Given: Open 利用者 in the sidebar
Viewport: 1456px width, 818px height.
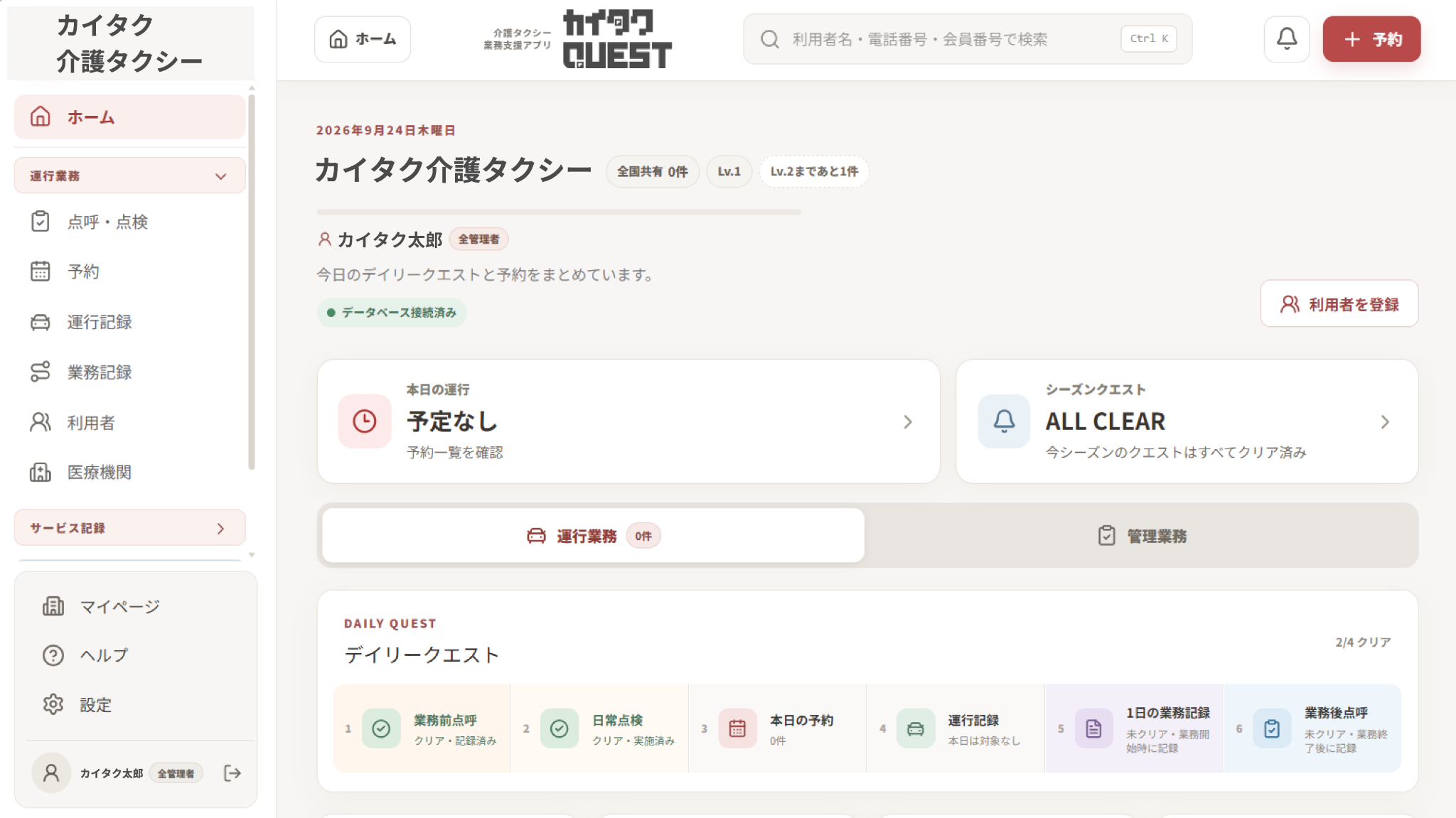Looking at the screenshot, I should coord(129,423).
